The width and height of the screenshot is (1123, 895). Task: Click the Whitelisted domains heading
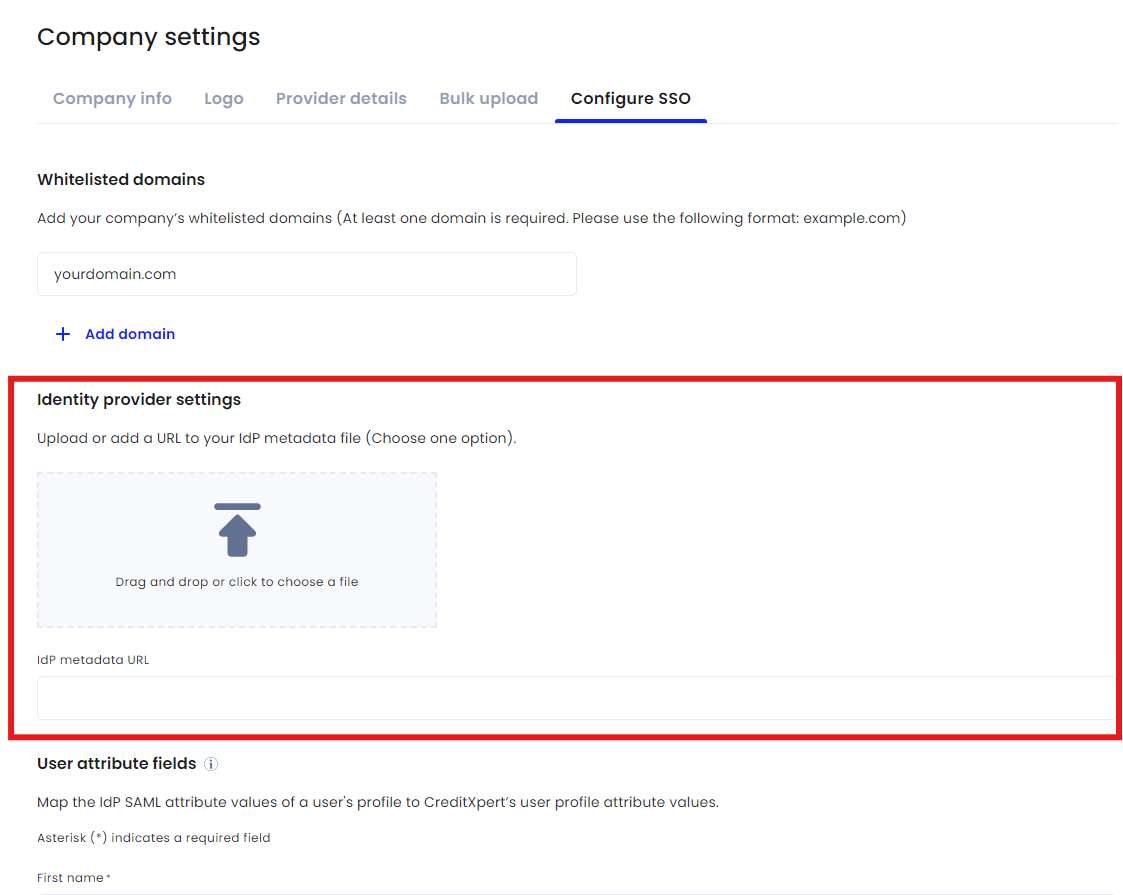[121, 180]
